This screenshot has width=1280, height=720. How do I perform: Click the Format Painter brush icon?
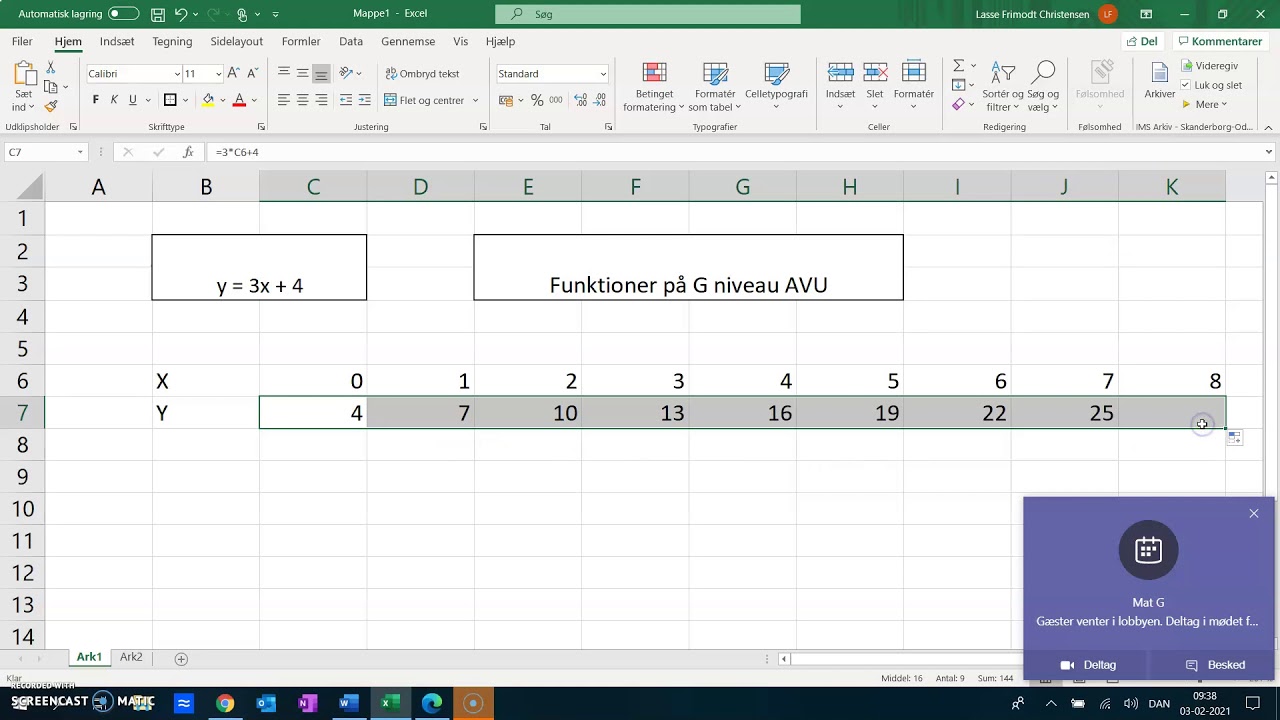[51, 106]
